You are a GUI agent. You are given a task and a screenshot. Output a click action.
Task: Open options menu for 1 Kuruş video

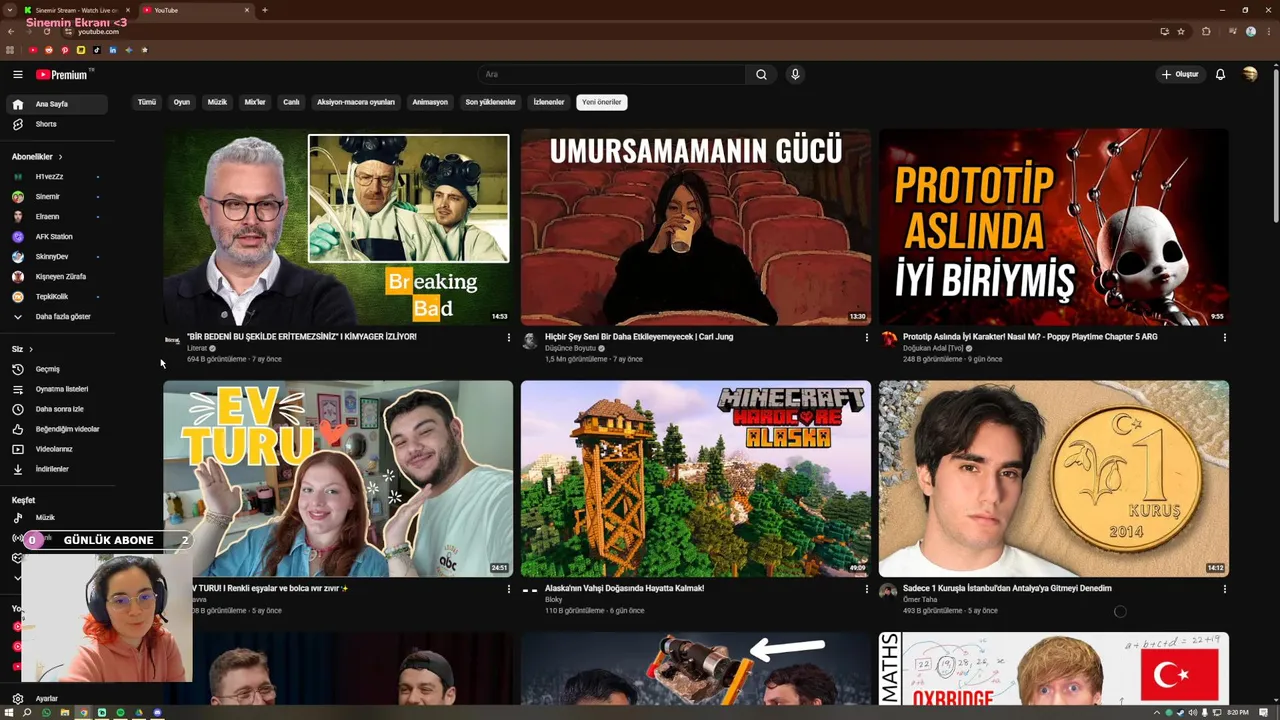click(1224, 590)
